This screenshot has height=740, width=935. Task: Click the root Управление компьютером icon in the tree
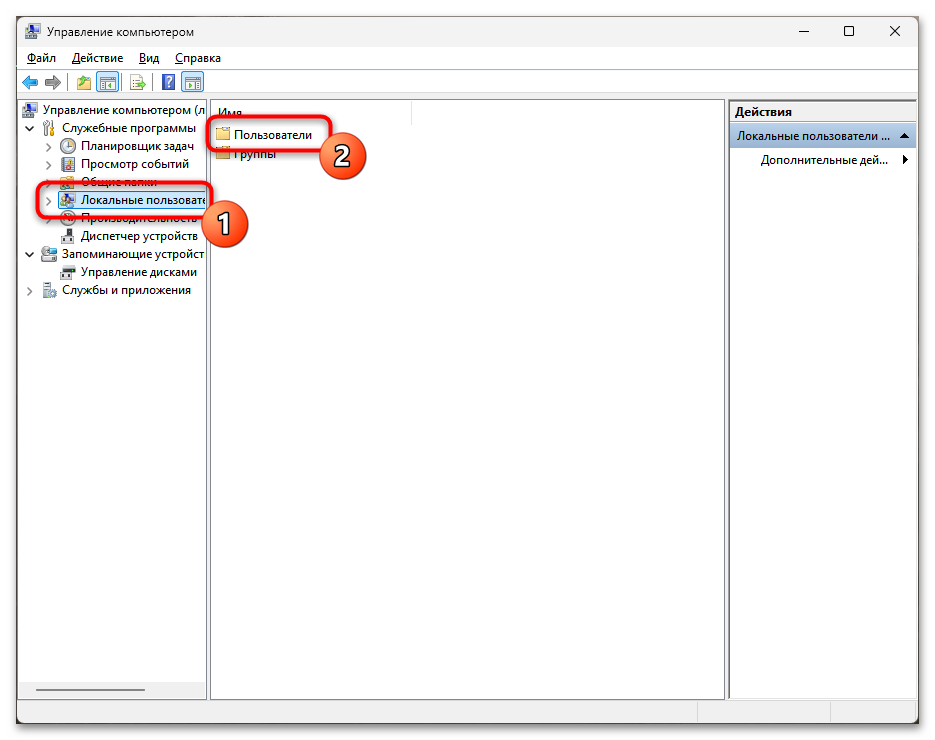point(30,110)
